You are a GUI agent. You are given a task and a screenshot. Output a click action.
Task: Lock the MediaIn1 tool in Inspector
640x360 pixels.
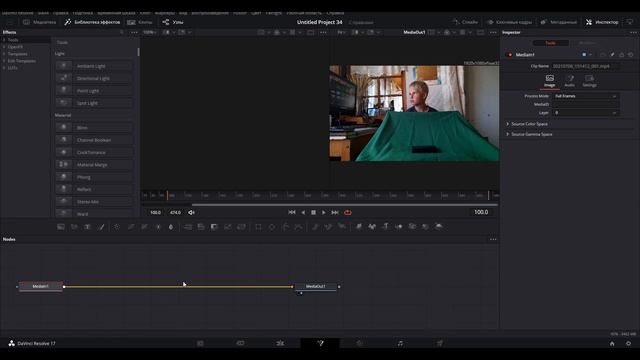pos(622,55)
